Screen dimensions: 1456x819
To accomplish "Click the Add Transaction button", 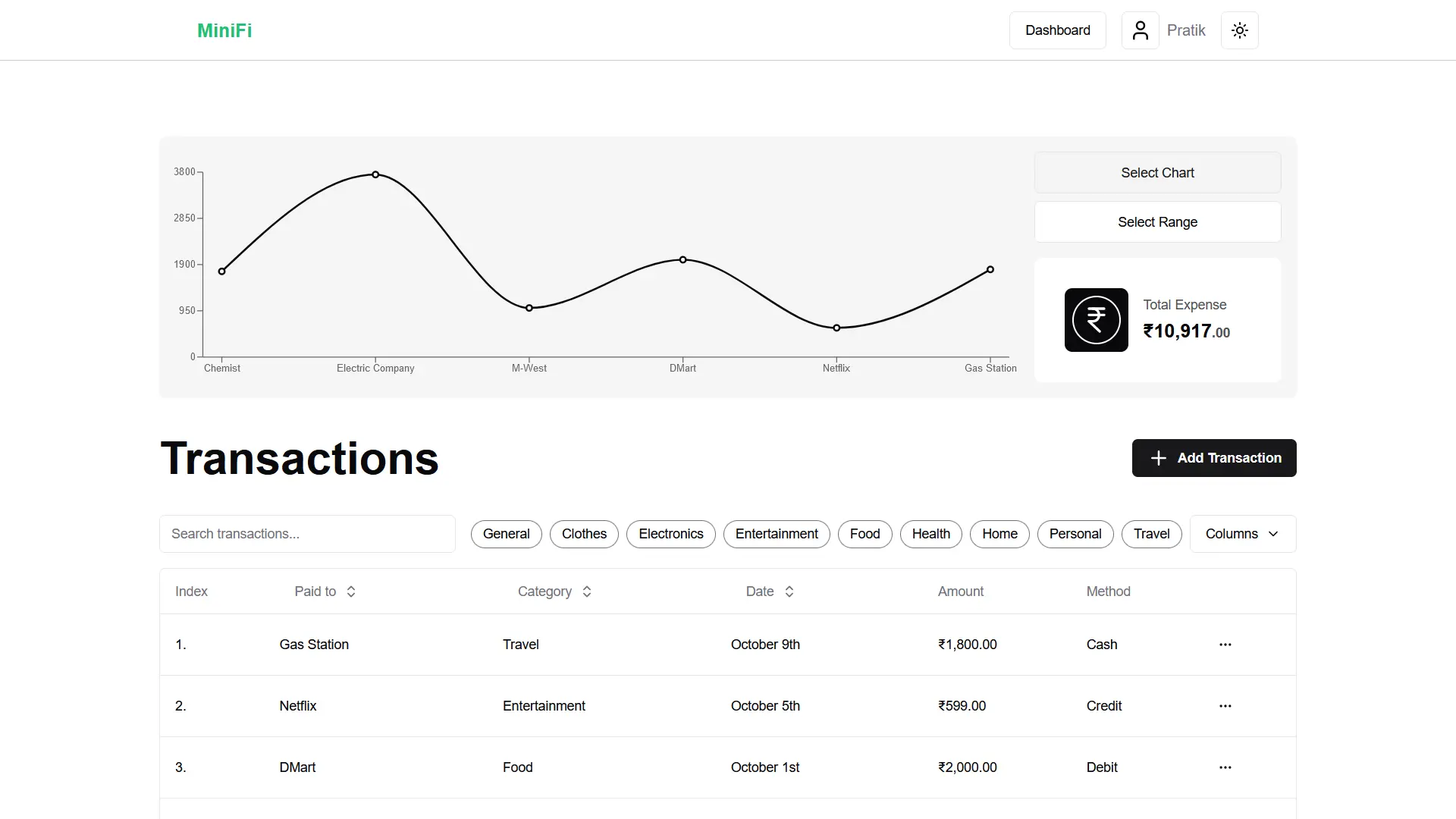I will (x=1213, y=458).
